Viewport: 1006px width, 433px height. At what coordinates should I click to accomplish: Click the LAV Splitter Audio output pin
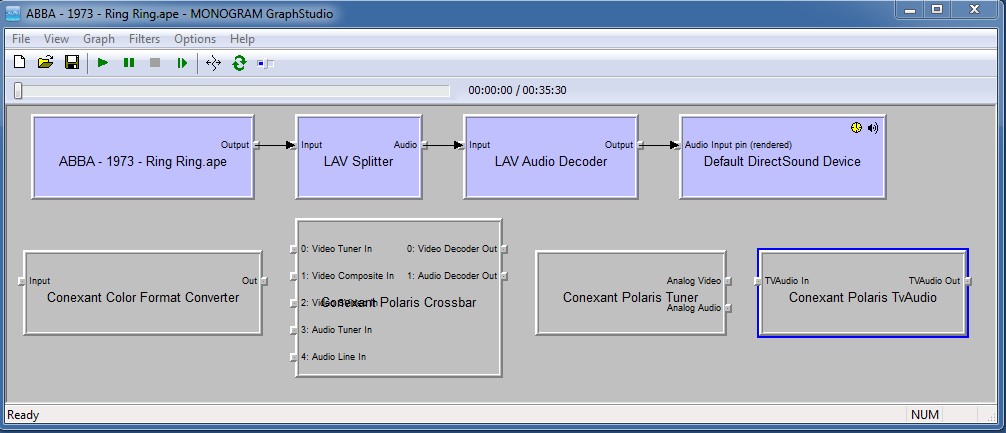pos(424,145)
